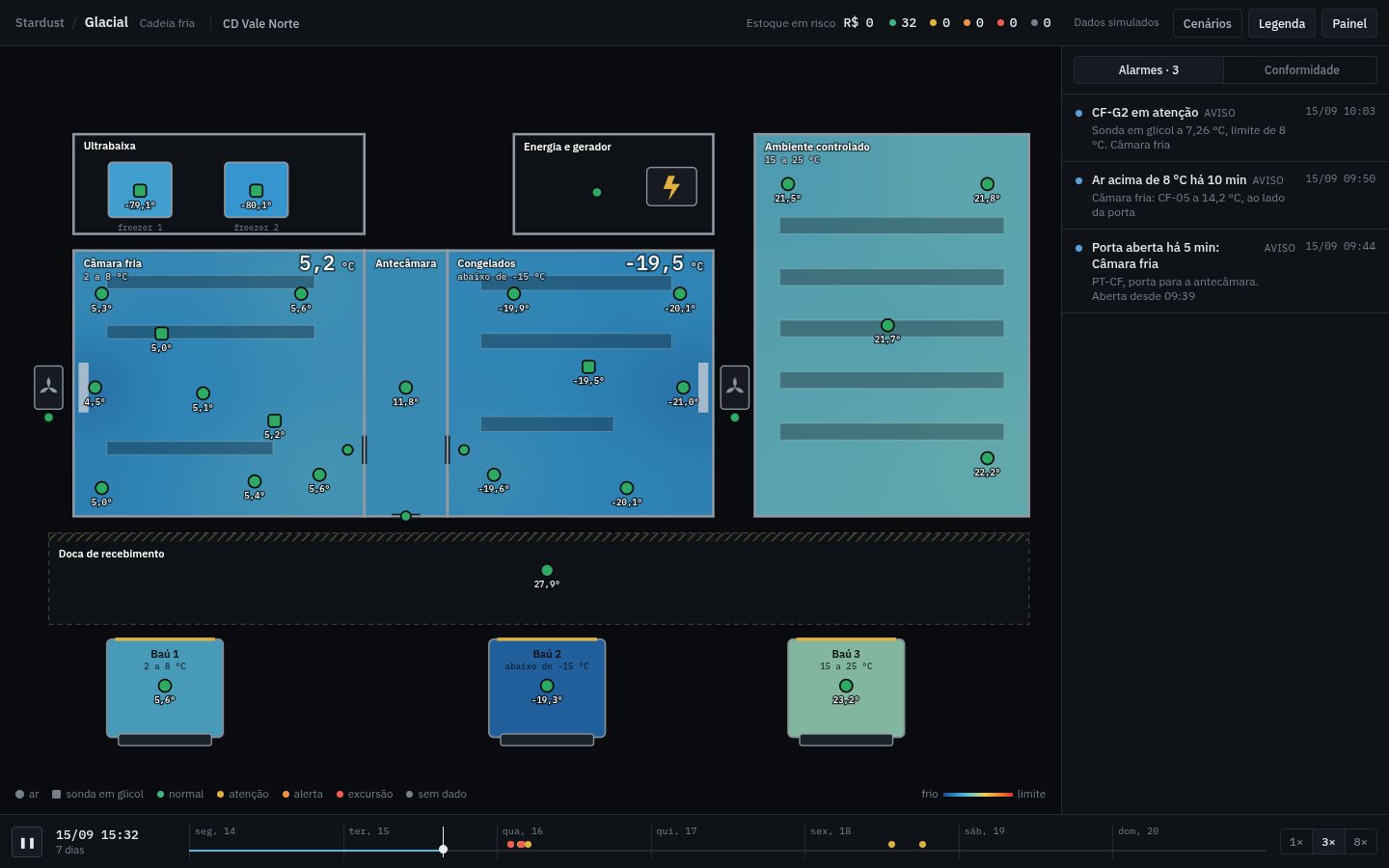The height and width of the screenshot is (868, 1389).
Task: Select Congelados sensor reading -21,0°
Action: coord(683,388)
